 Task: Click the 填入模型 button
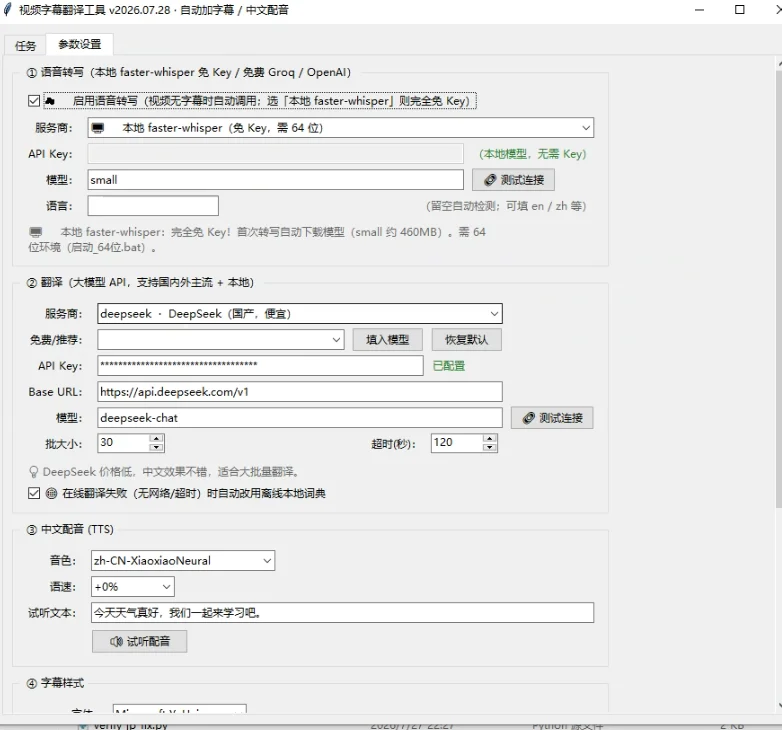[x=388, y=340]
